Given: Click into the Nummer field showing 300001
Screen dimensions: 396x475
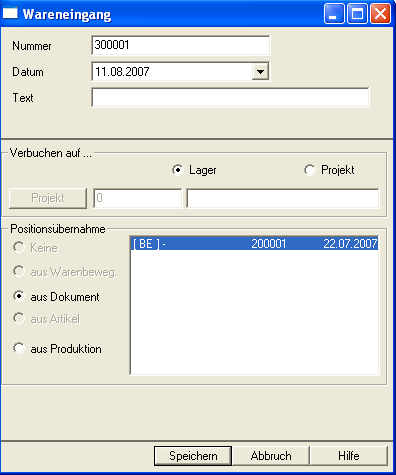Looking at the screenshot, I should pos(180,45).
